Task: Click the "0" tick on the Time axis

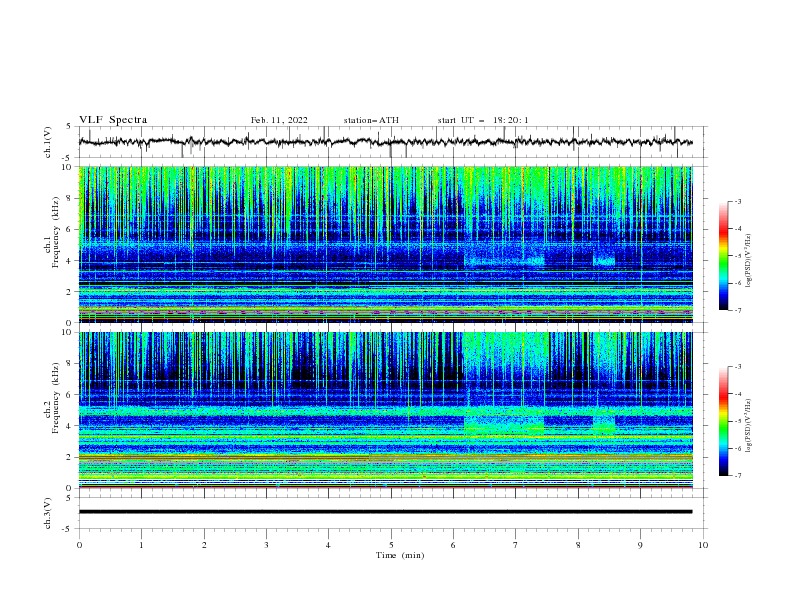Action: [x=79, y=545]
